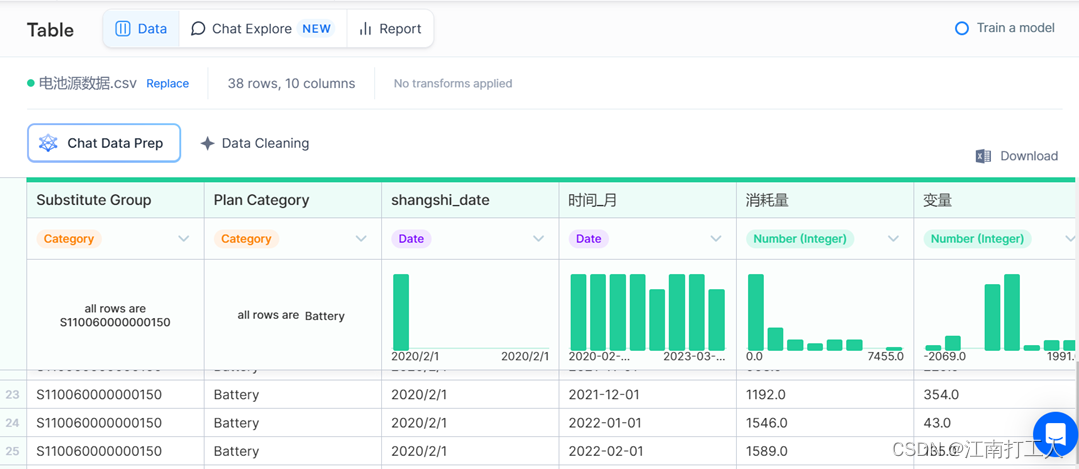
Task: Click cell 1546.0 in row 24
Action: click(x=825, y=423)
